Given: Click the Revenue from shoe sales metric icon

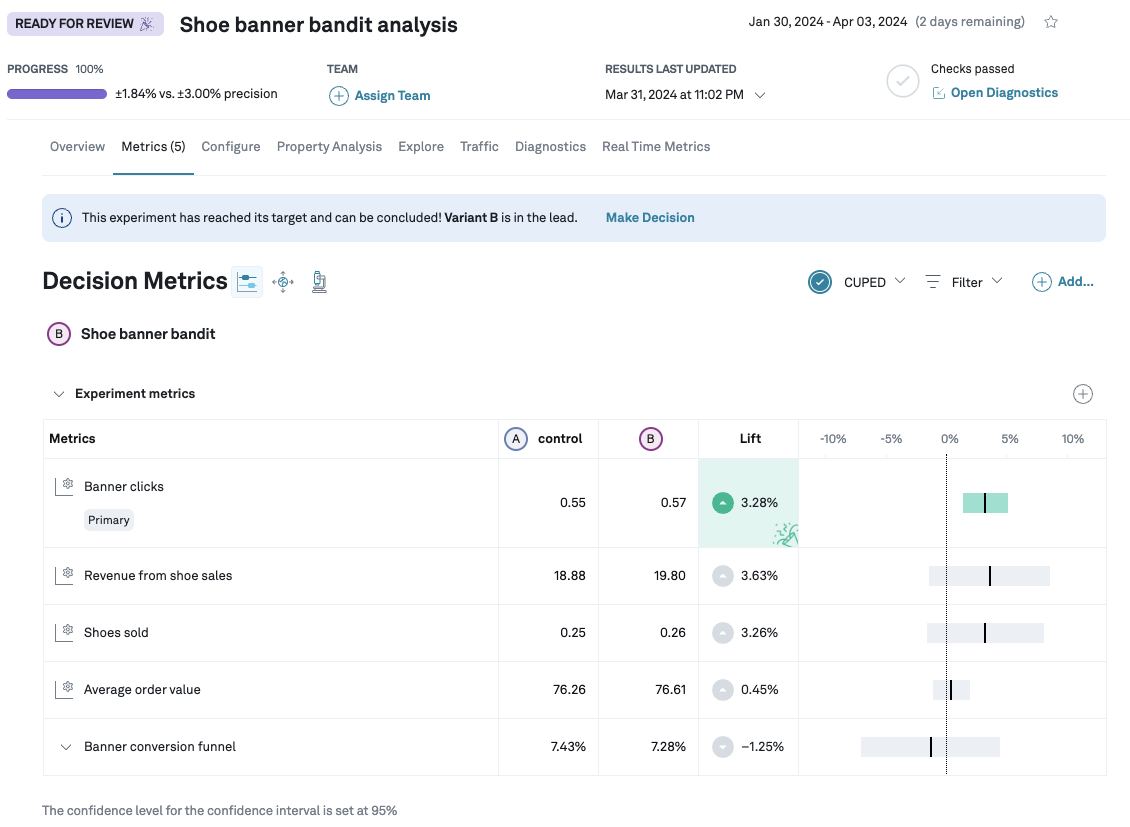Looking at the screenshot, I should 65,575.
